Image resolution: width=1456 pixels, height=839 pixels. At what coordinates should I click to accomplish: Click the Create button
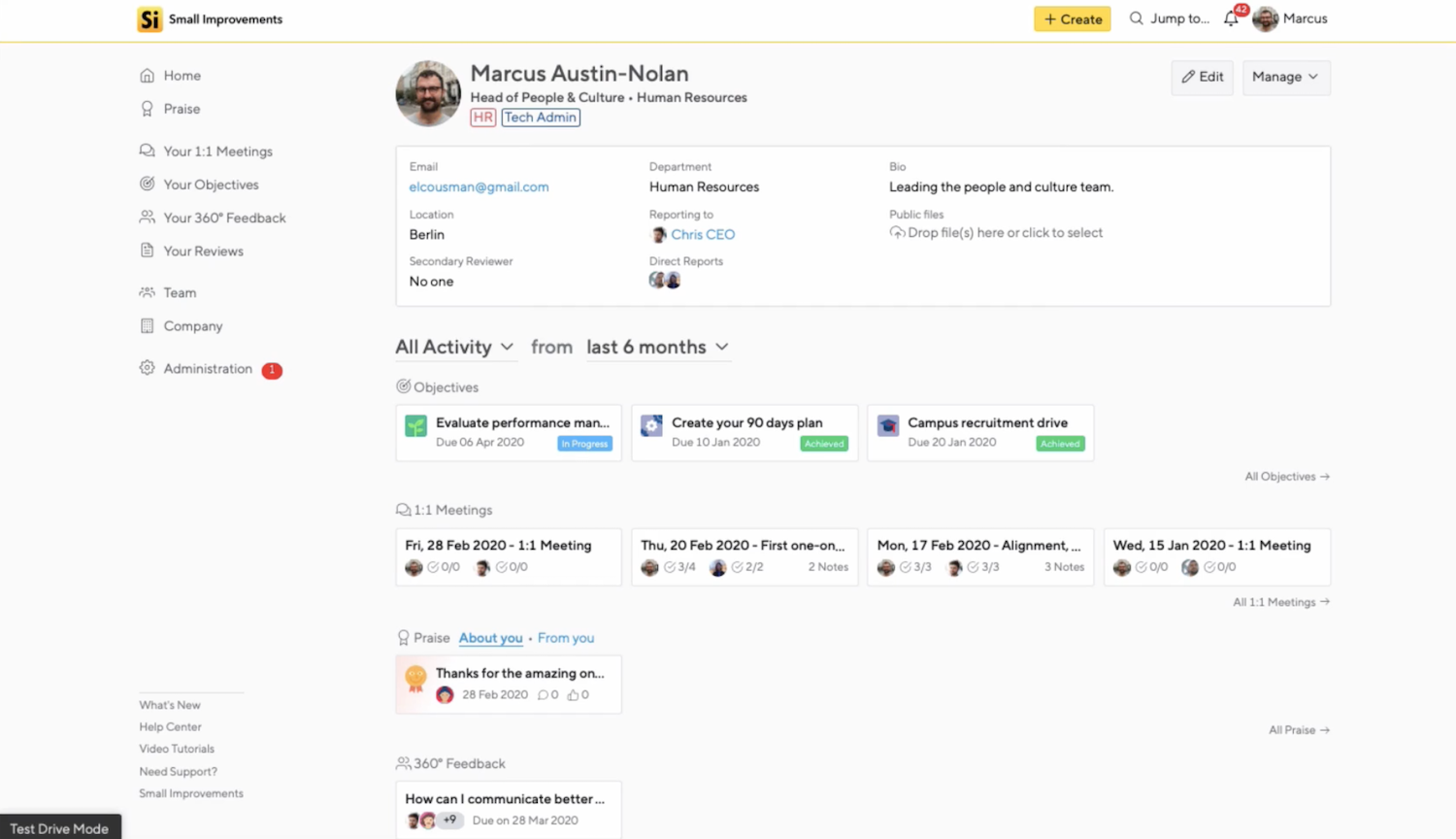(x=1072, y=18)
